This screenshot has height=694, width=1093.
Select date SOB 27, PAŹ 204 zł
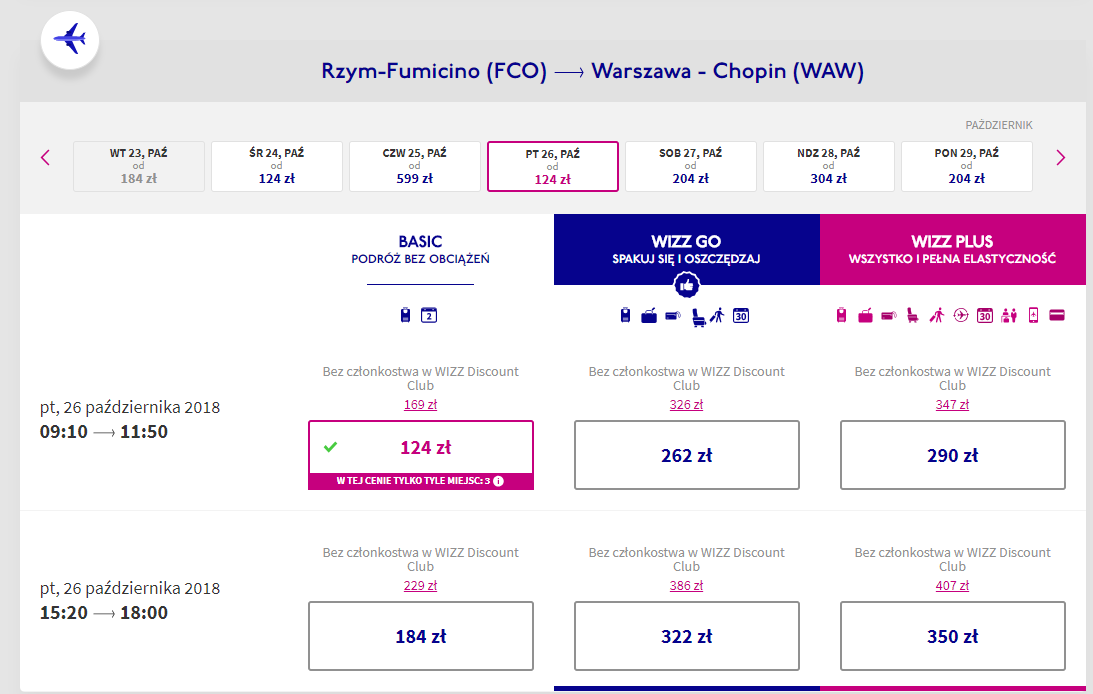[691, 166]
